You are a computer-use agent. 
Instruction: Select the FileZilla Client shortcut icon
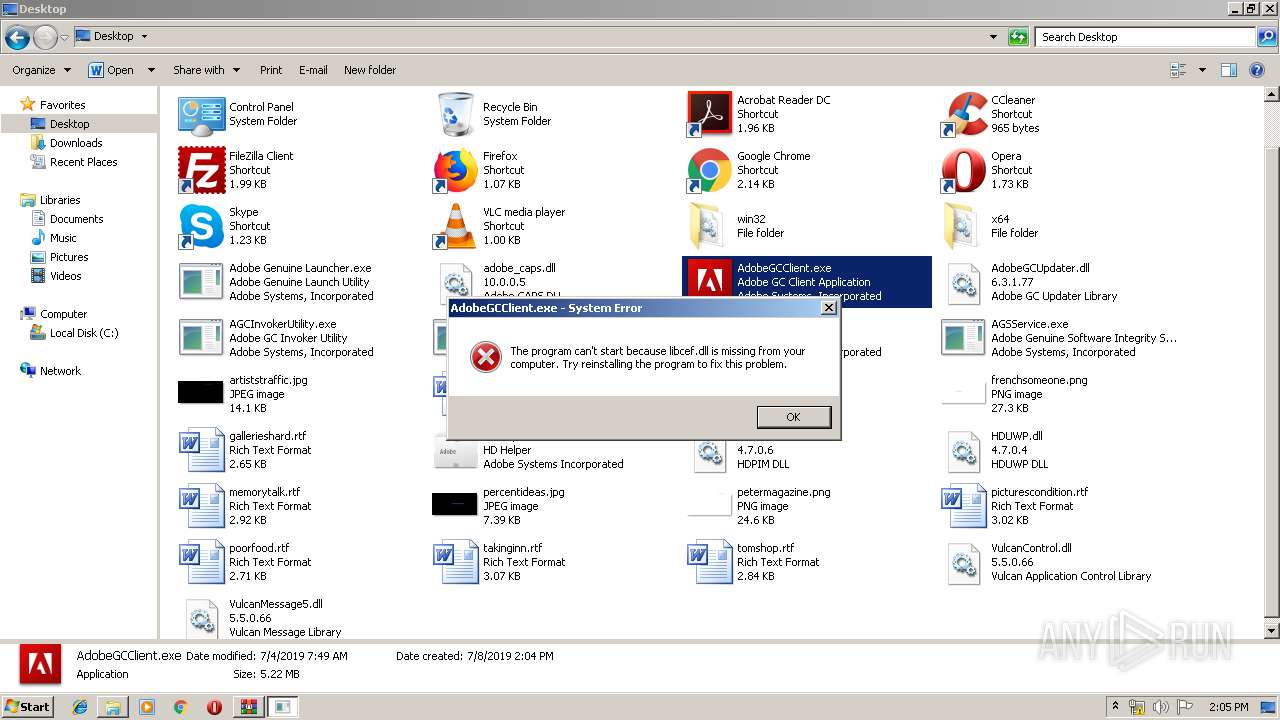pyautogui.click(x=202, y=171)
